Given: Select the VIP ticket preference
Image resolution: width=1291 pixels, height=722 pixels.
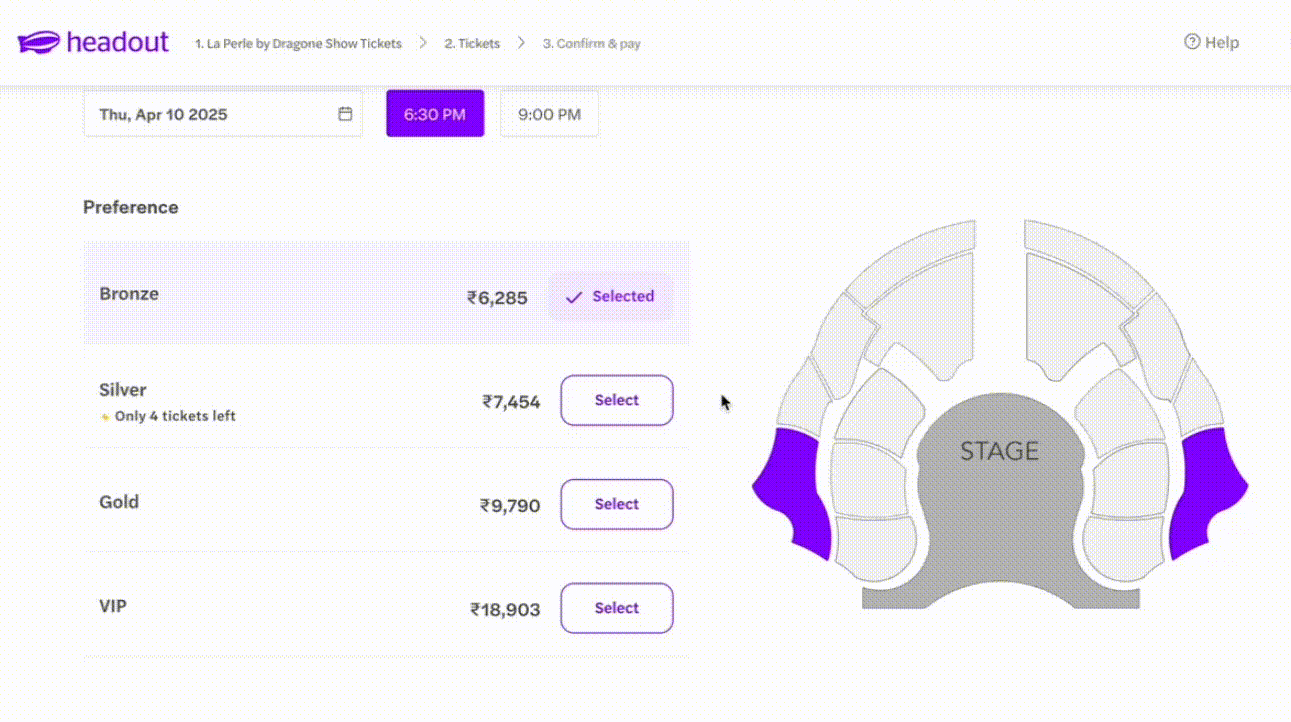Looking at the screenshot, I should [616, 608].
